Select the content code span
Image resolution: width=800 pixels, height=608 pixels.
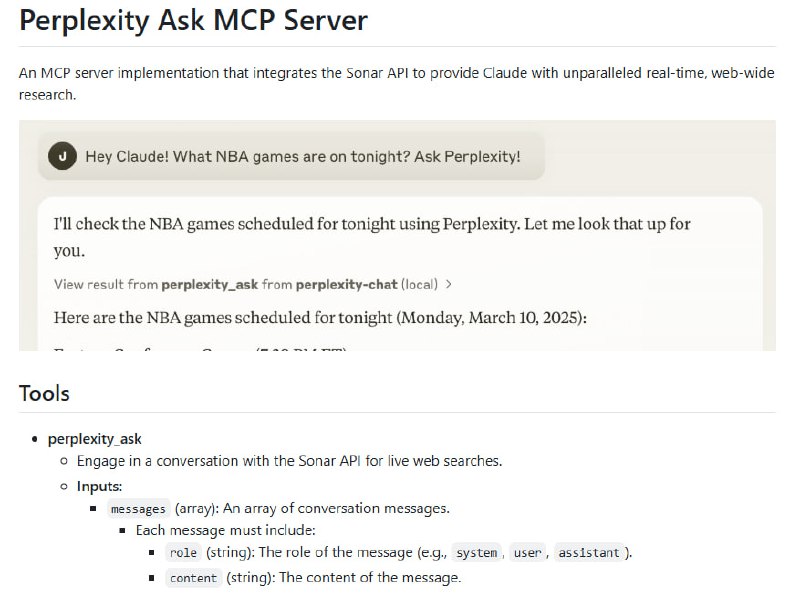click(x=193, y=578)
